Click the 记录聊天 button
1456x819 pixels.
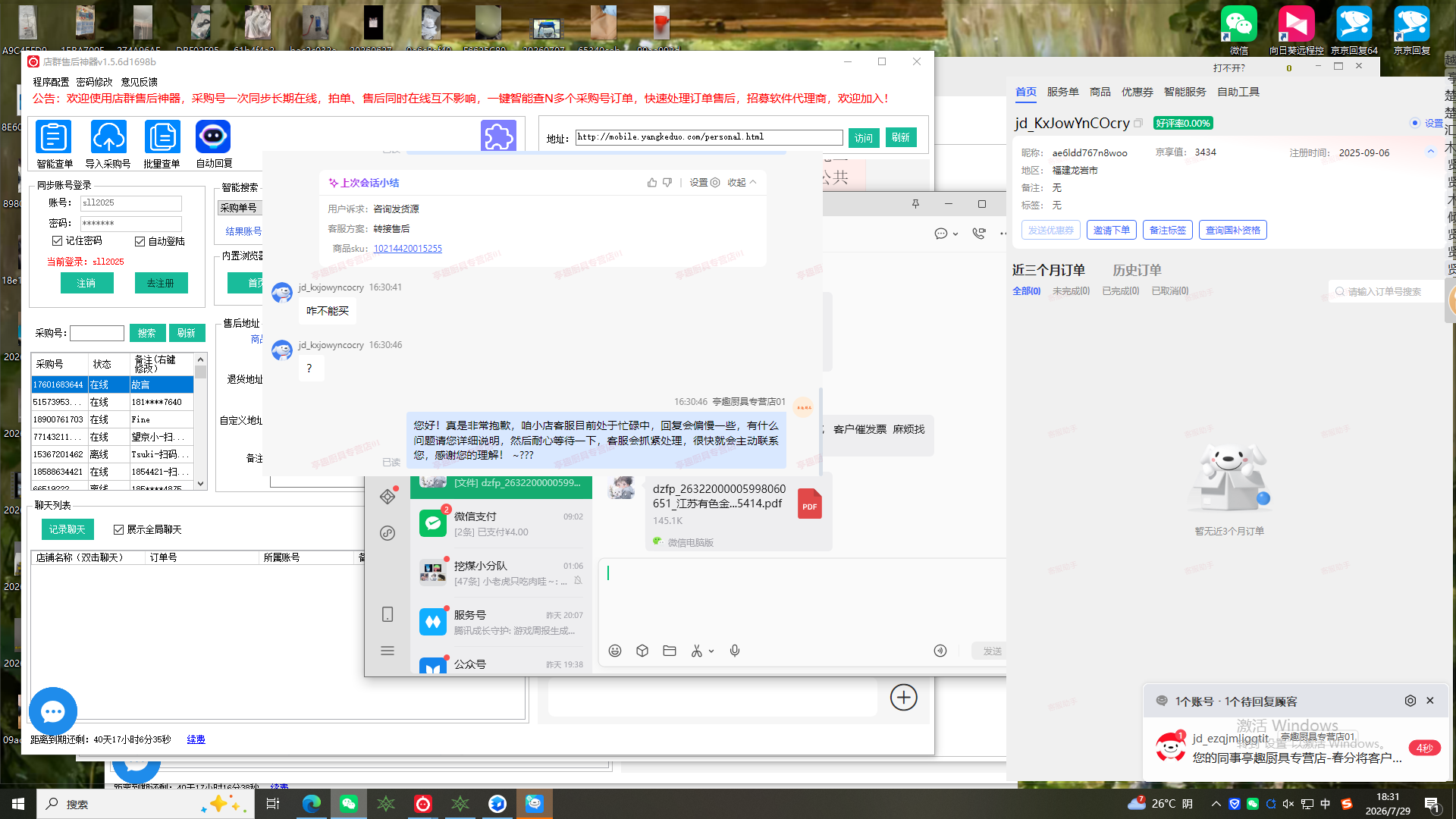(x=67, y=529)
